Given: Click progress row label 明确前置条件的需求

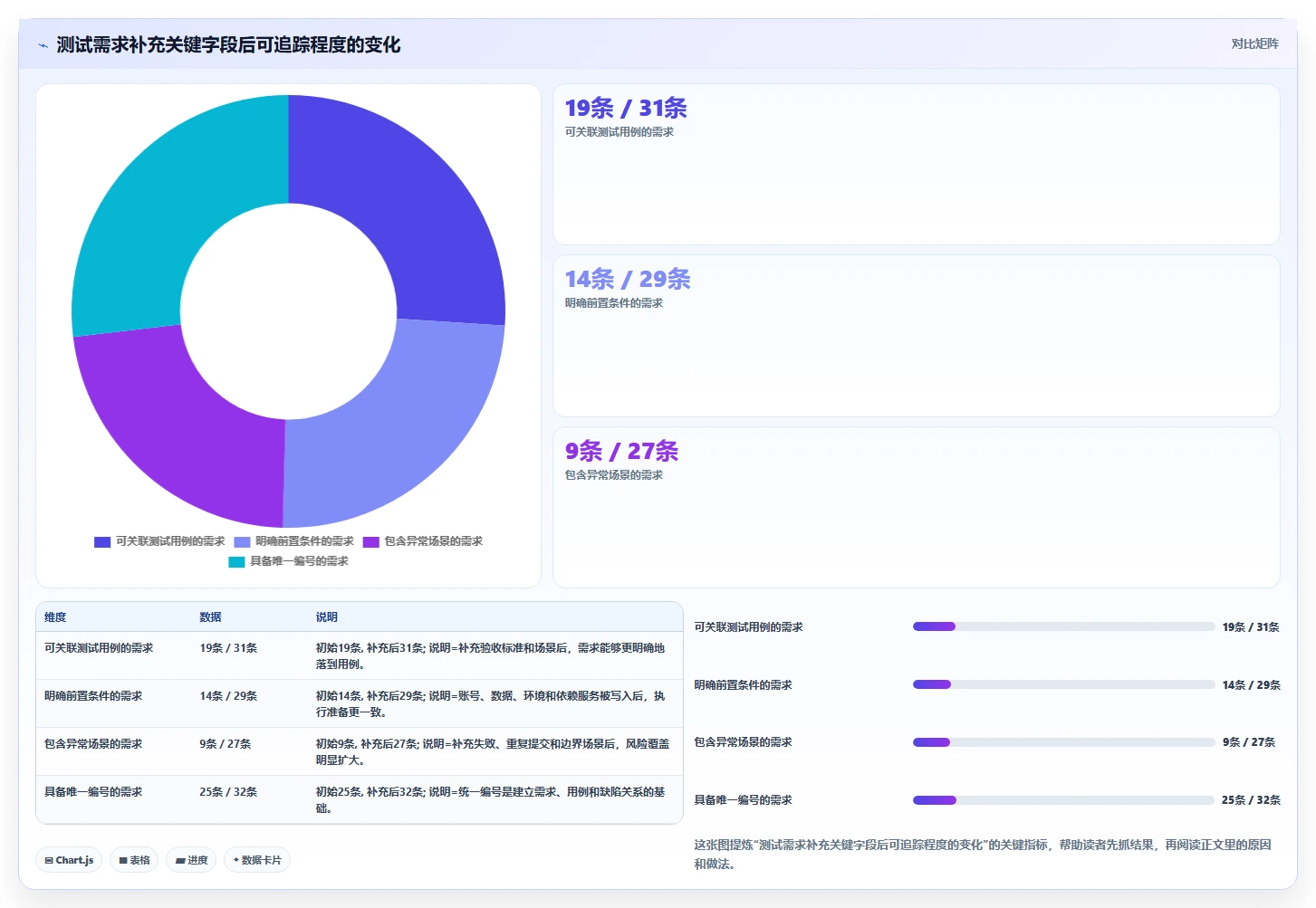Looking at the screenshot, I should pyautogui.click(x=743, y=685).
